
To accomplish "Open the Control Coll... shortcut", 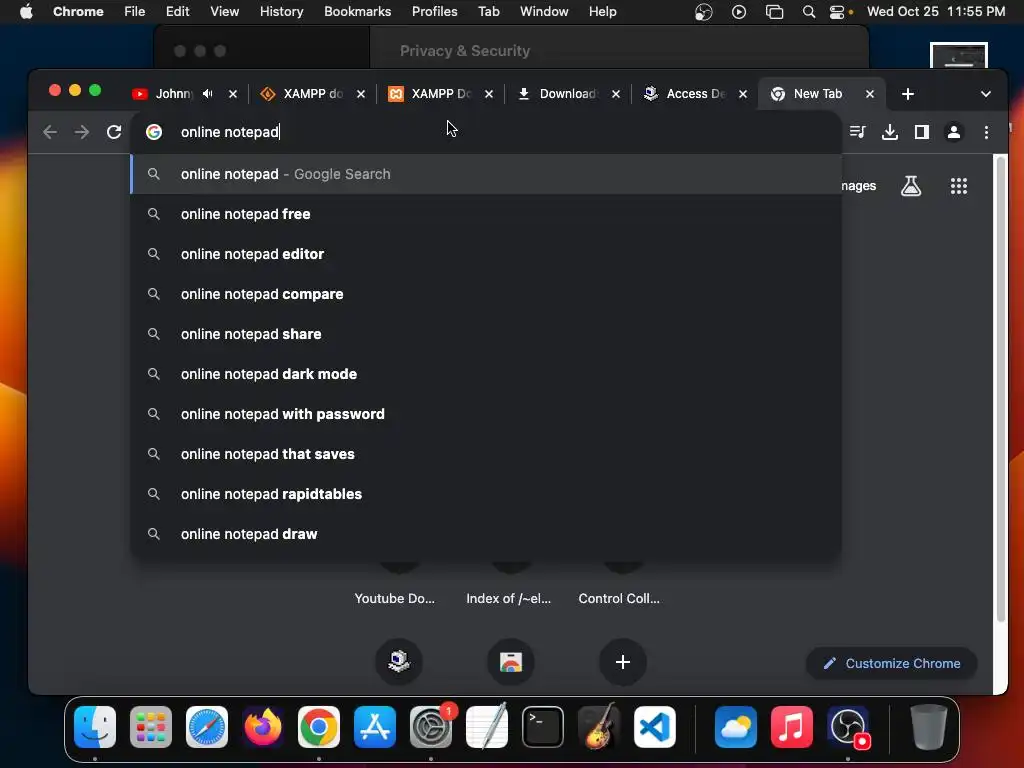I will pyautogui.click(x=619, y=599).
